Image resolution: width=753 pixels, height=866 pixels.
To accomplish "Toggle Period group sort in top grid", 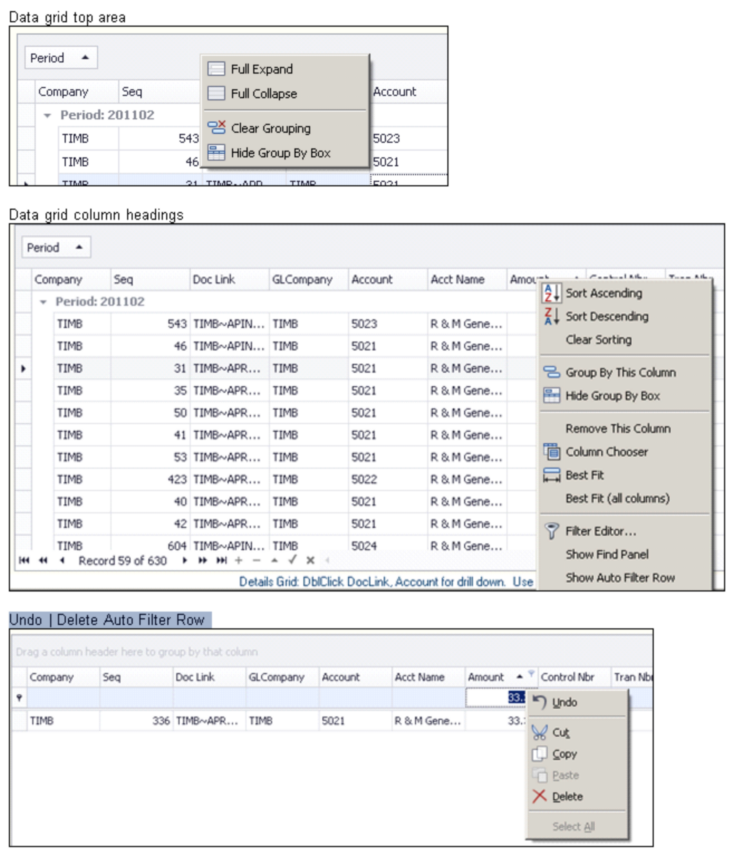I will [x=61, y=57].
